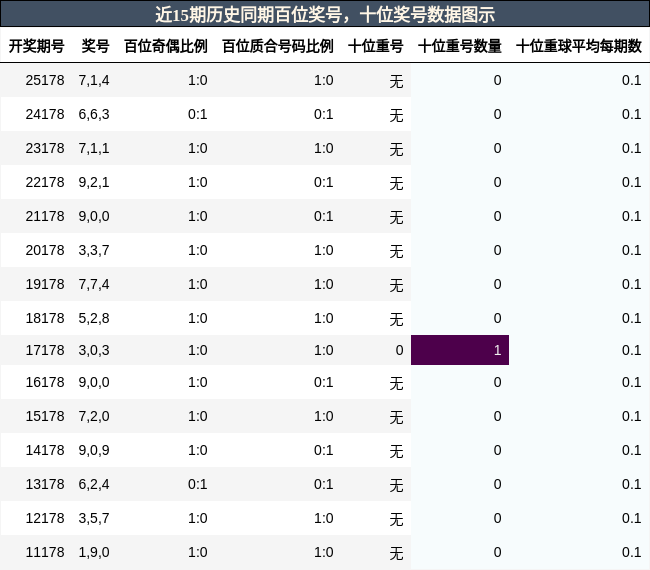Click the 百位奇偶比例 column header
The image size is (650, 570).
coord(166,46)
